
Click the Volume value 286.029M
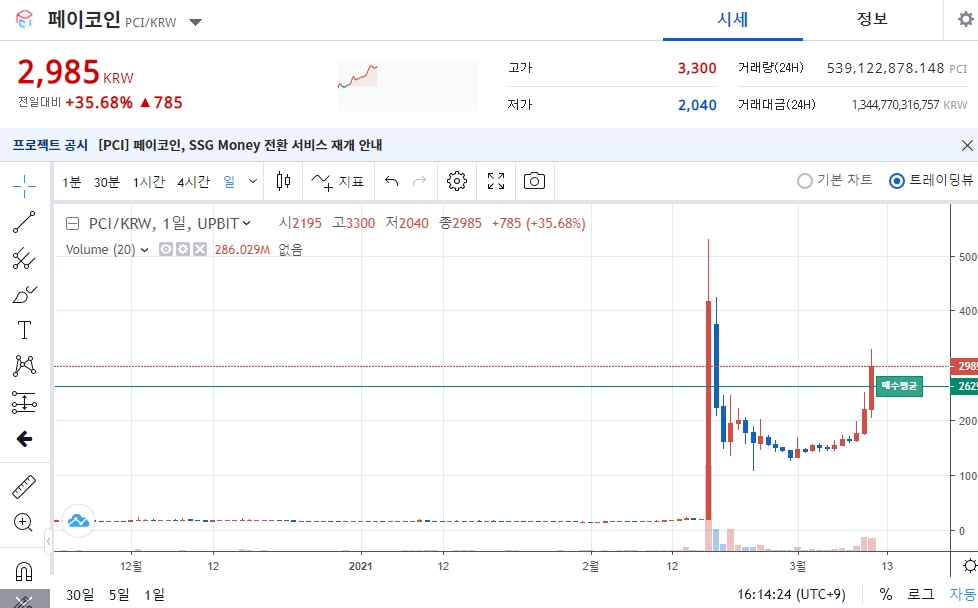[242, 250]
